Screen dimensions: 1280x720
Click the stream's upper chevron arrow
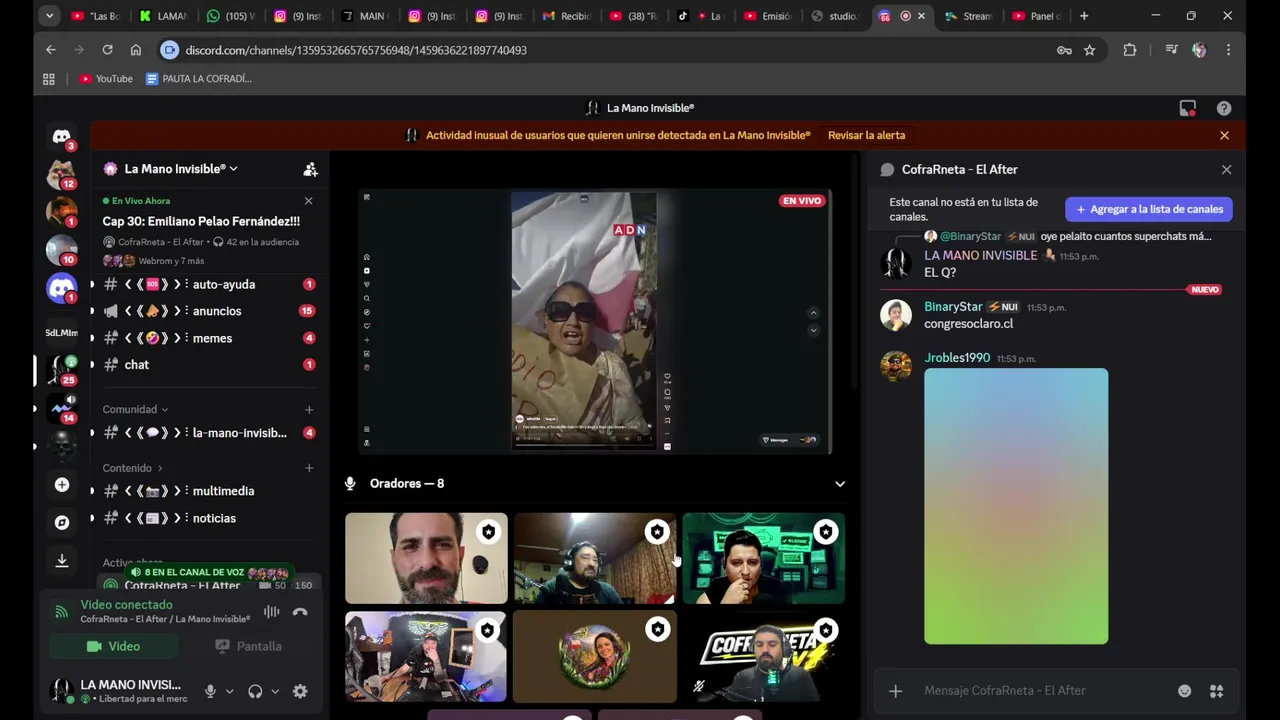(813, 312)
